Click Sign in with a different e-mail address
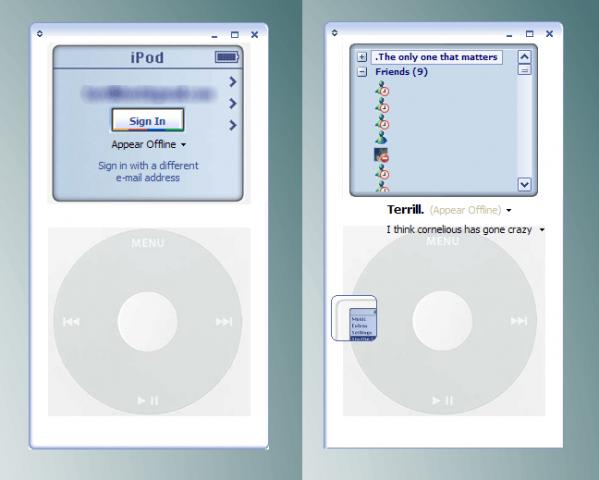599x480 pixels. [148, 172]
